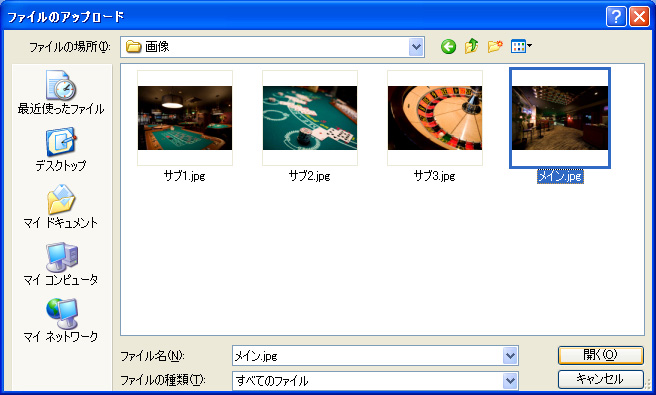Click the 開く(O) button

[600, 355]
